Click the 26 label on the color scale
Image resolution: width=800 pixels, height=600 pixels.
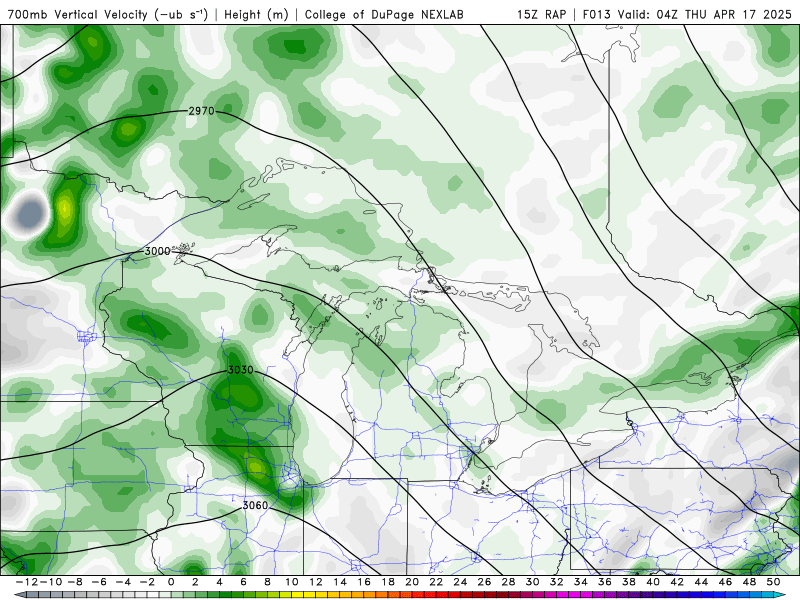(484, 582)
